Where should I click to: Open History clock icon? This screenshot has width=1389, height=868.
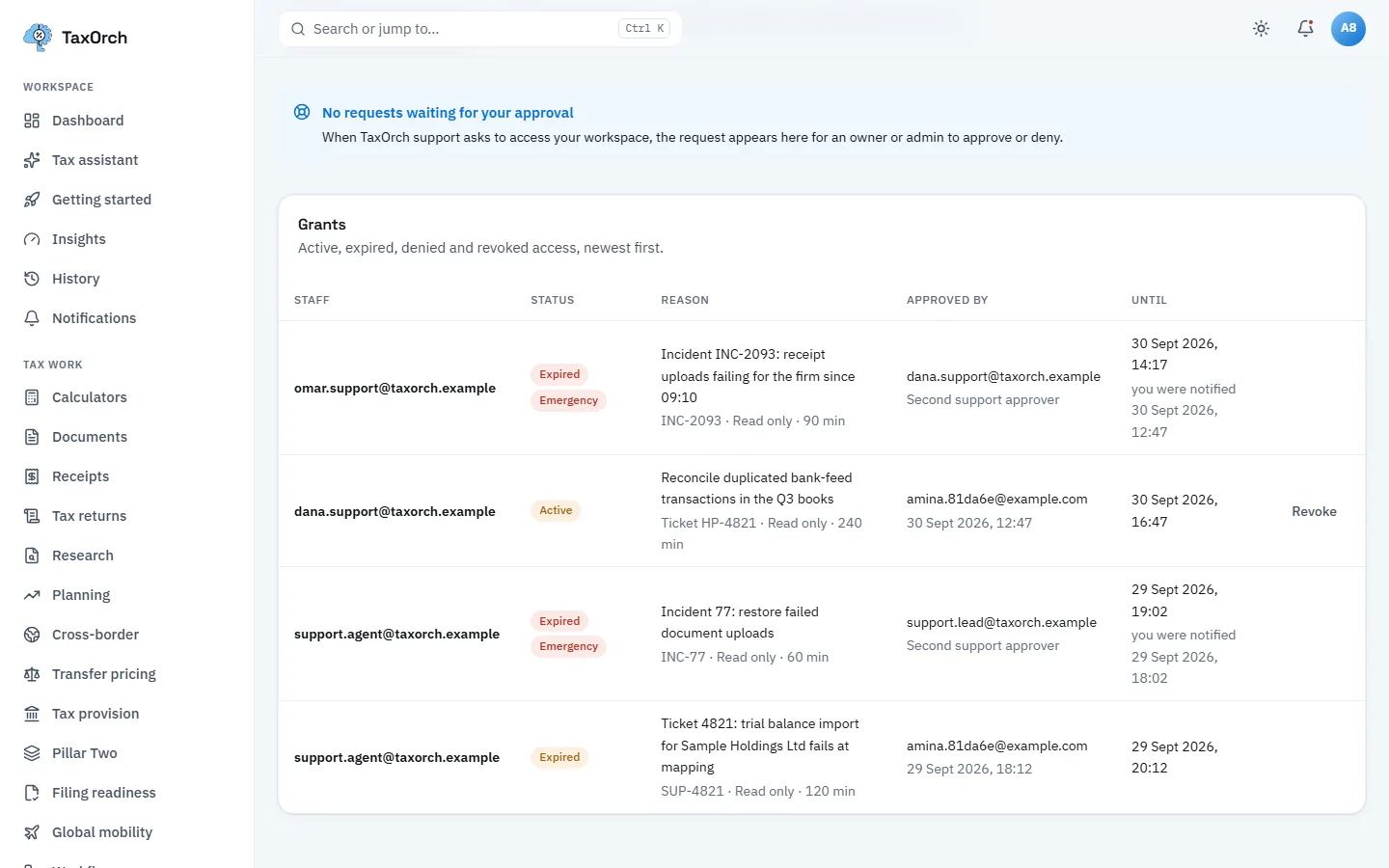[x=32, y=279]
